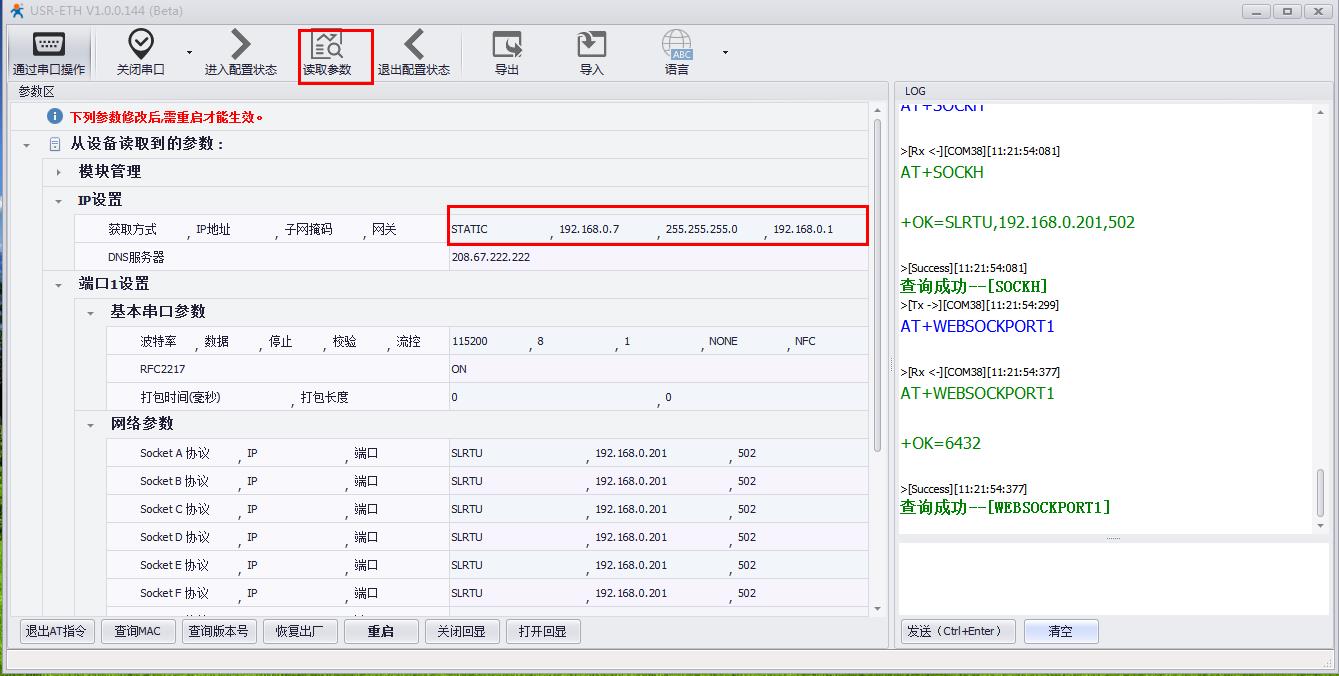Collapse the IP设置 section
1339x676 pixels.
point(59,200)
